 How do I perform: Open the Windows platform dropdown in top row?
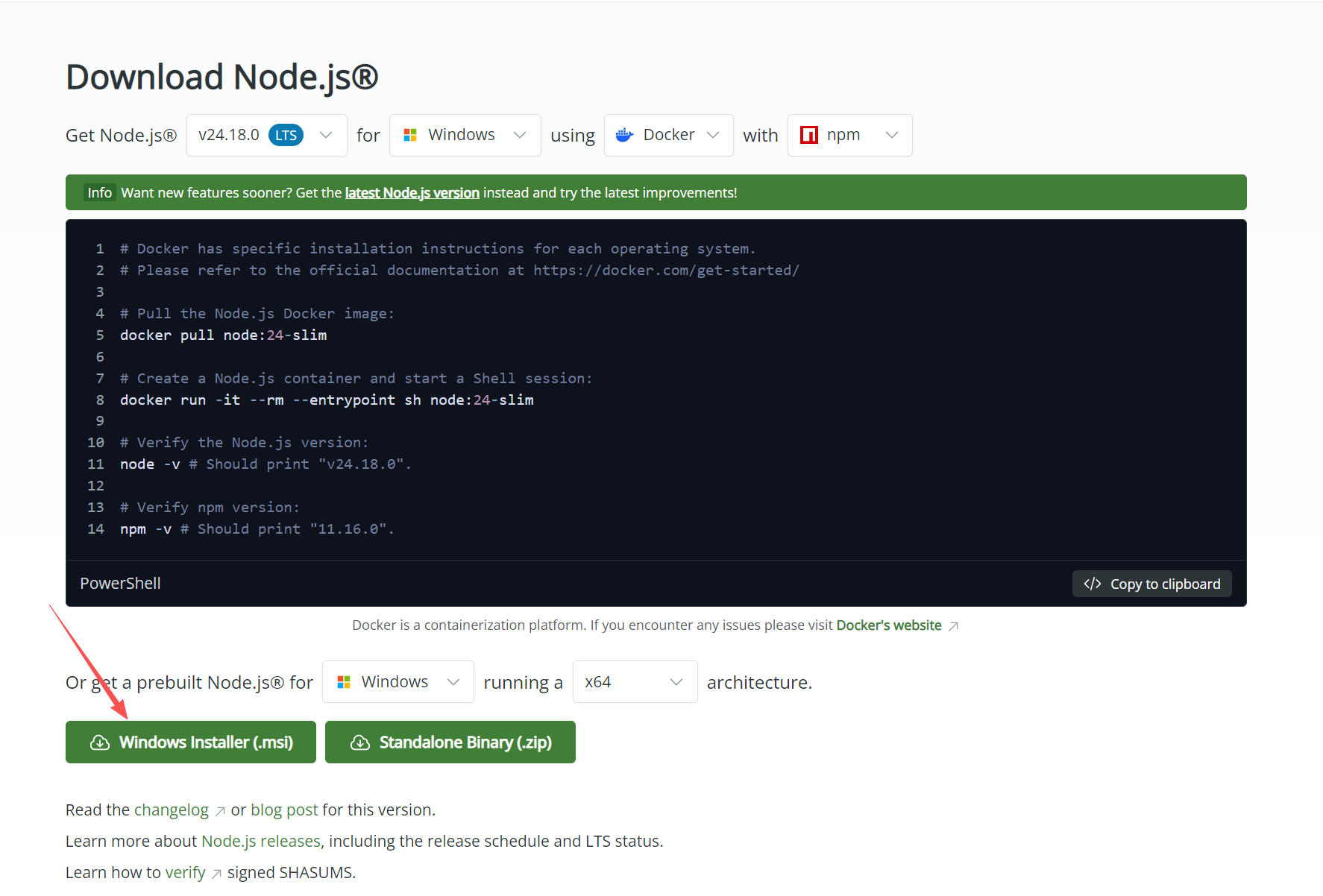pyautogui.click(x=465, y=135)
